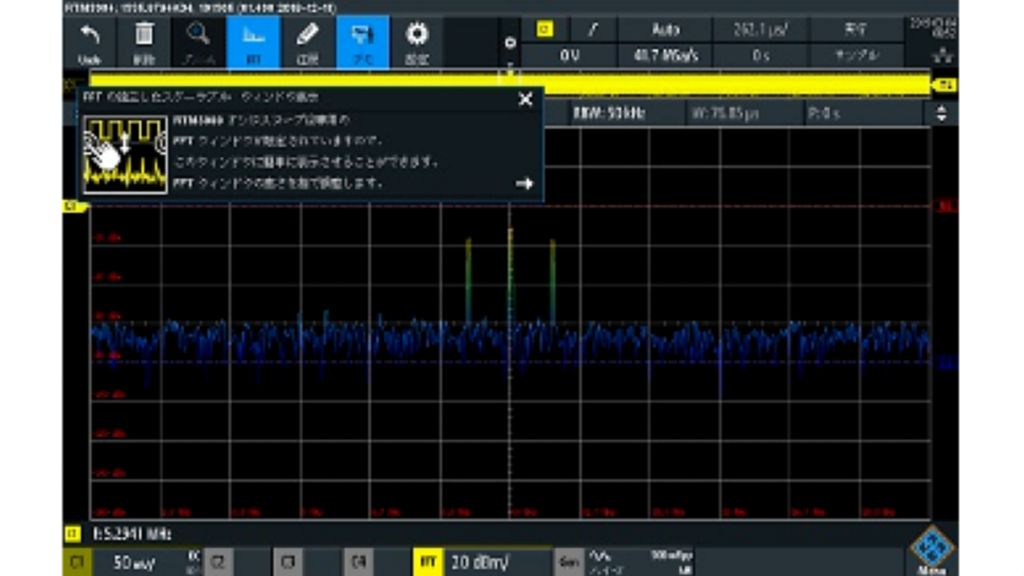The width and height of the screenshot is (1024, 576).
Task: Expand the toolbar options dot
Action: [x=510, y=43]
